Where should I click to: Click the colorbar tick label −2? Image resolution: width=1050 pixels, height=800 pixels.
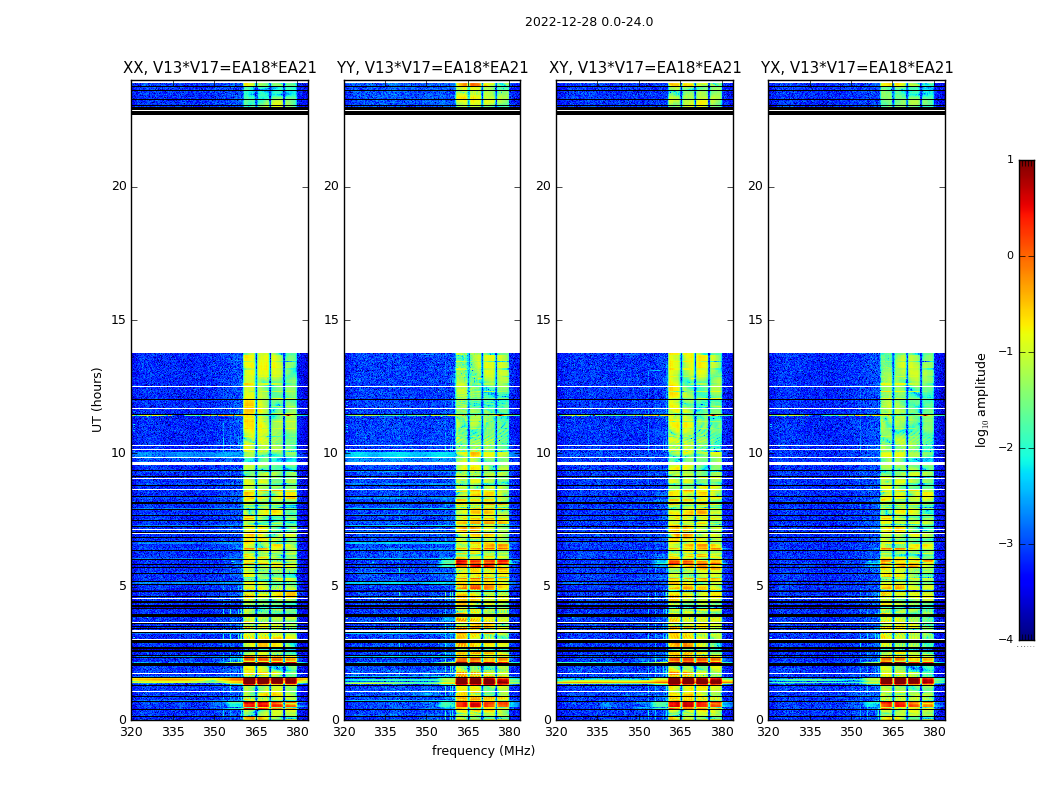1009,448
